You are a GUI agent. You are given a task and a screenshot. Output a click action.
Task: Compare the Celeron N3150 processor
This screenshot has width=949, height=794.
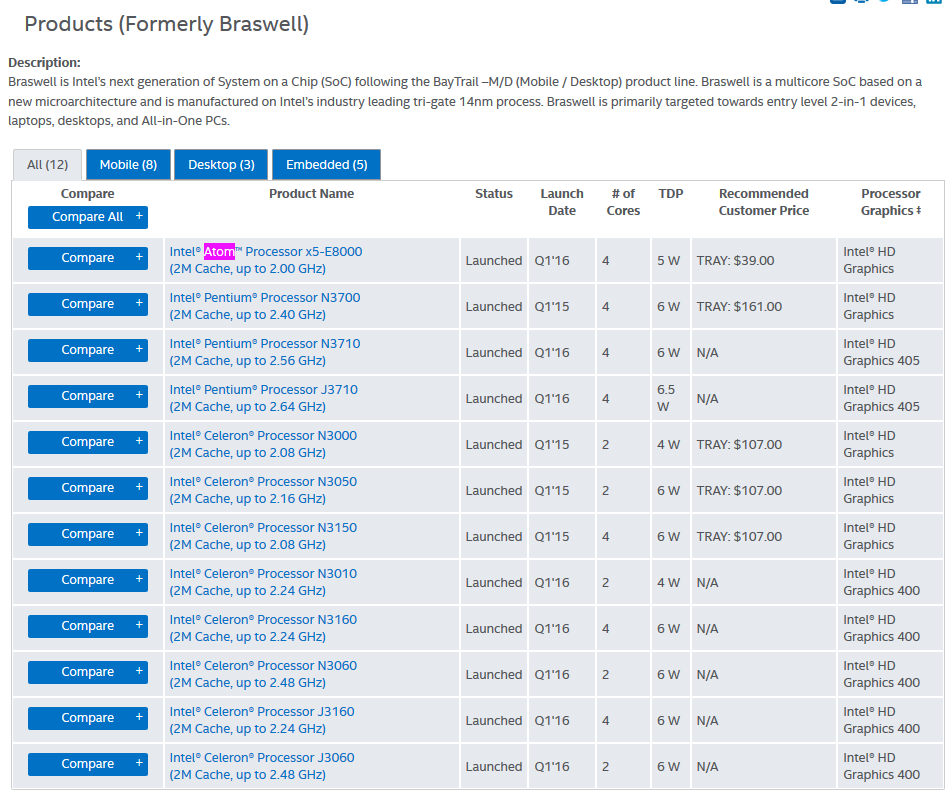(88, 534)
